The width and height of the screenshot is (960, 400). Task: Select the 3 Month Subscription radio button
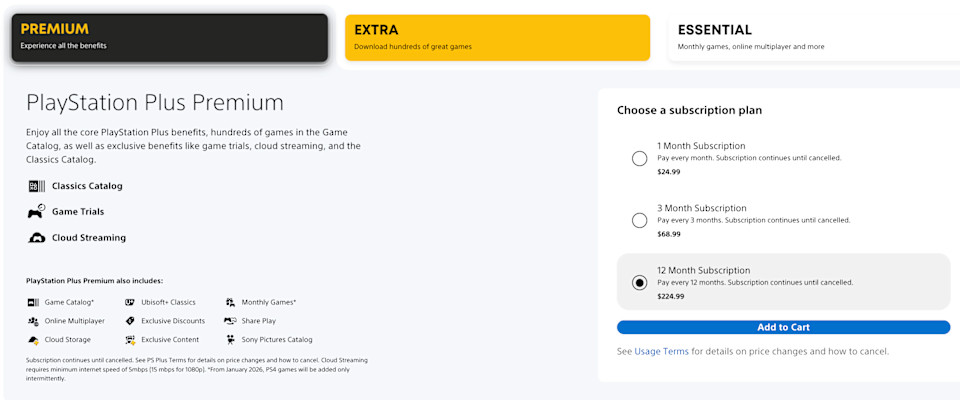pyautogui.click(x=639, y=221)
